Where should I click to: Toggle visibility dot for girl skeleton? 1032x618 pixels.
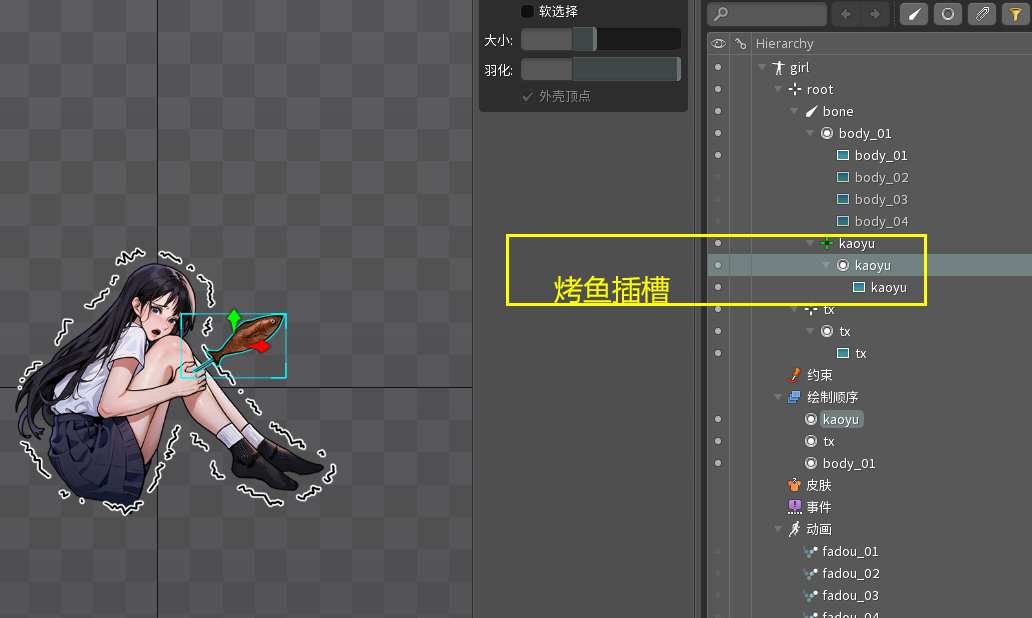point(718,68)
